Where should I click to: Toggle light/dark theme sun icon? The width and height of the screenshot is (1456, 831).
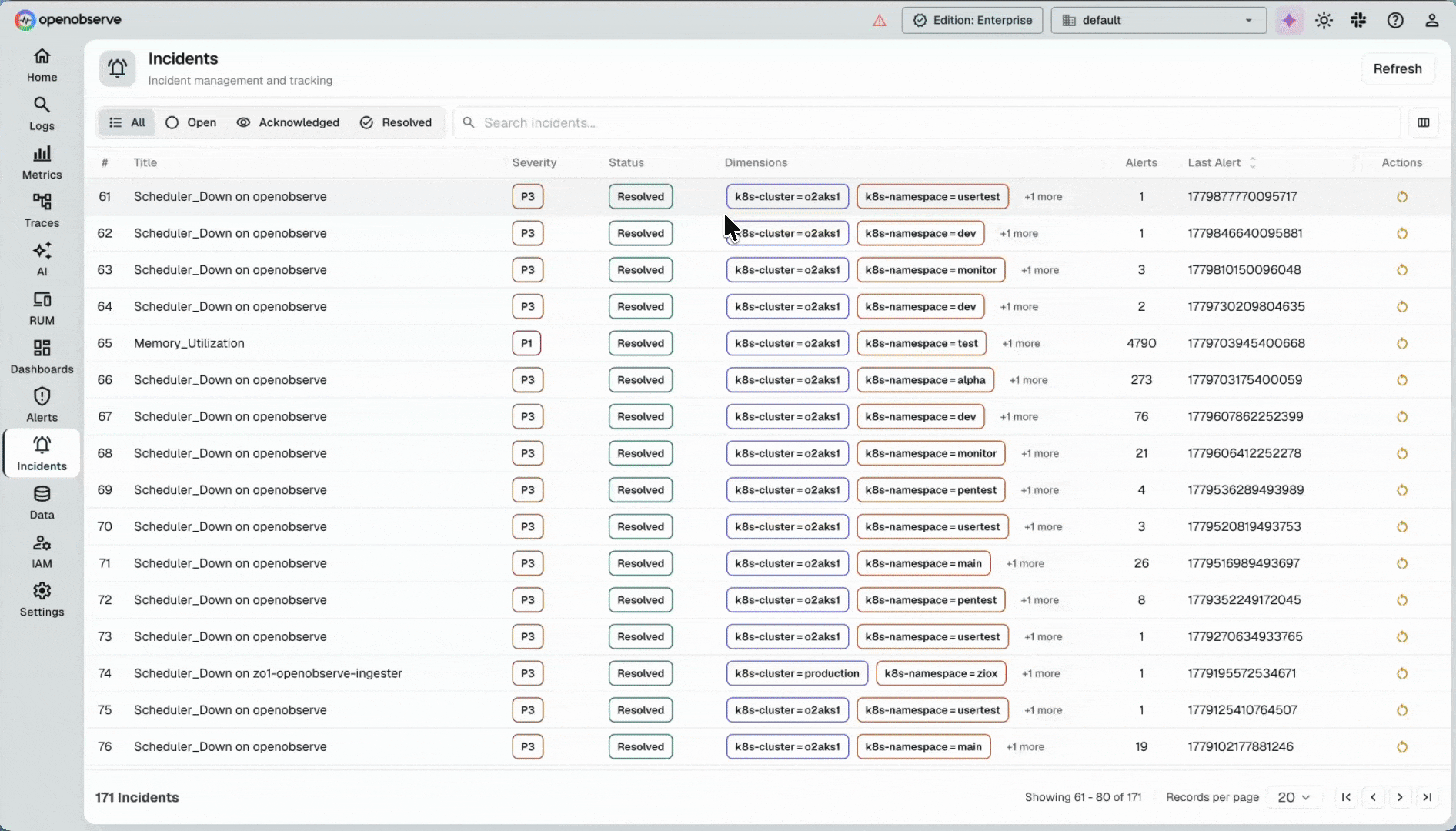pos(1324,21)
